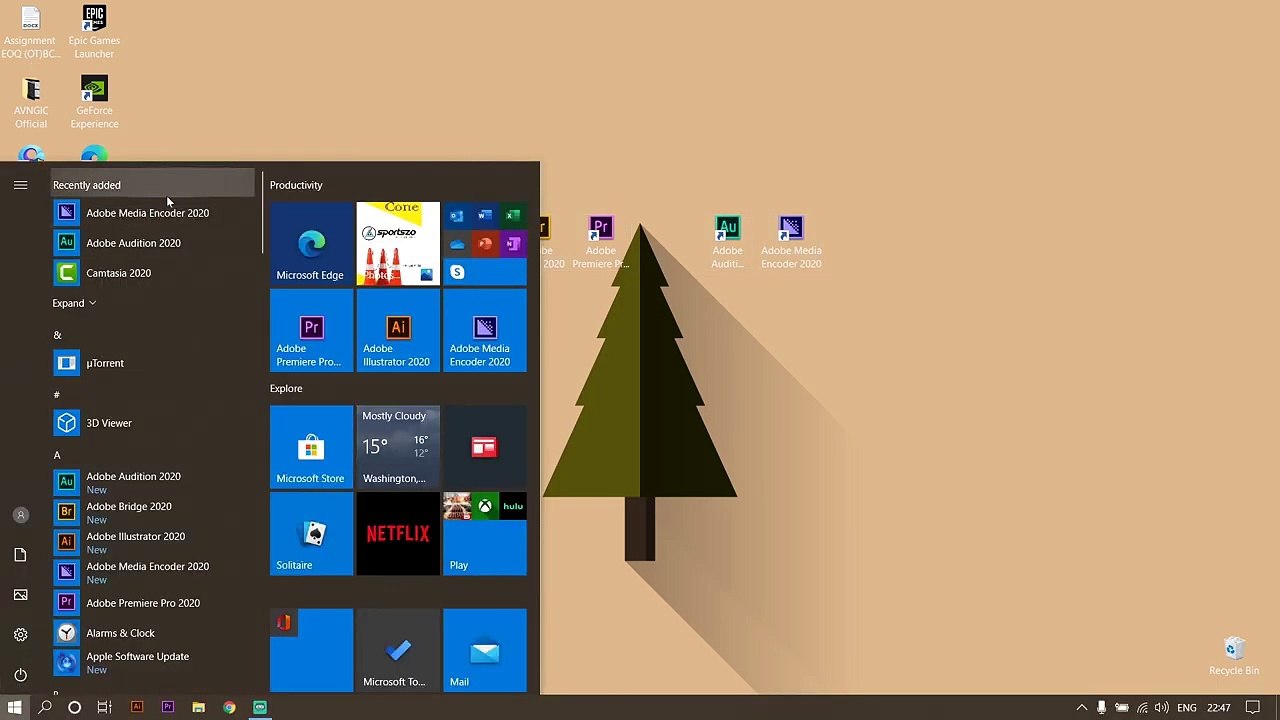Open the Netflix tile
The image size is (1280, 720).
point(398,534)
